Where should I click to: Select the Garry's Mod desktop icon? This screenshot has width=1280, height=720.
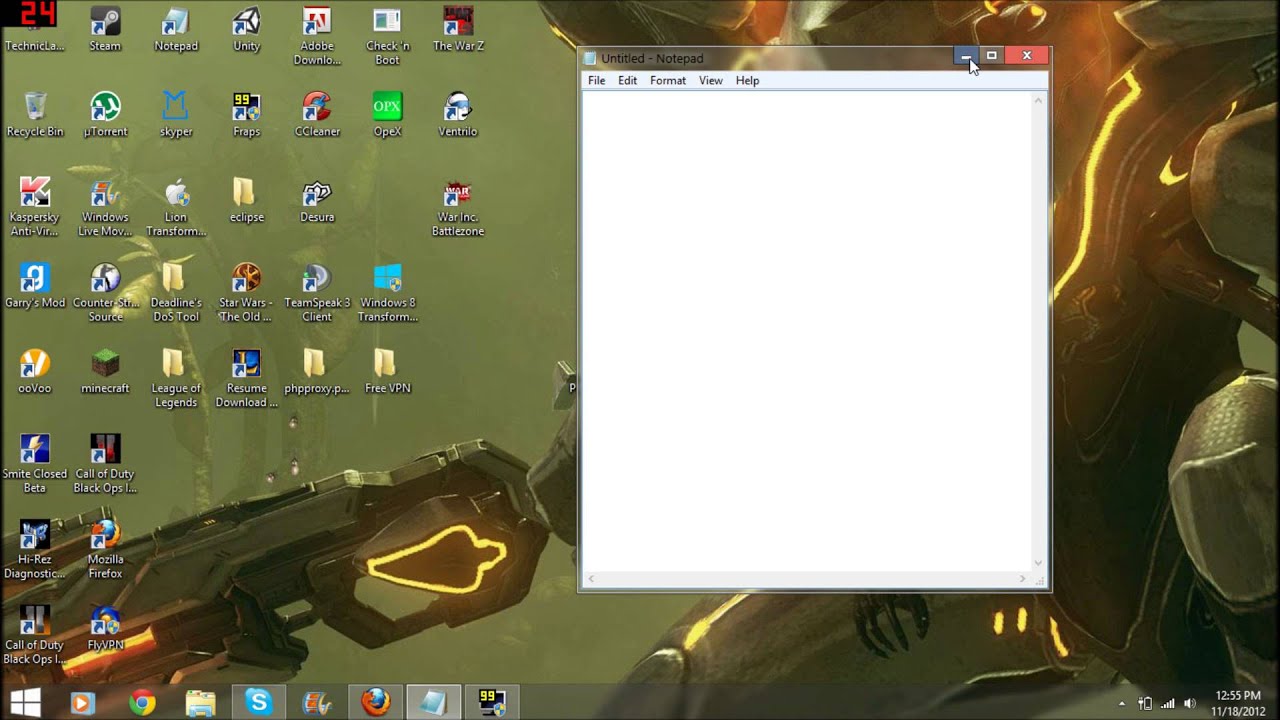pos(35,286)
